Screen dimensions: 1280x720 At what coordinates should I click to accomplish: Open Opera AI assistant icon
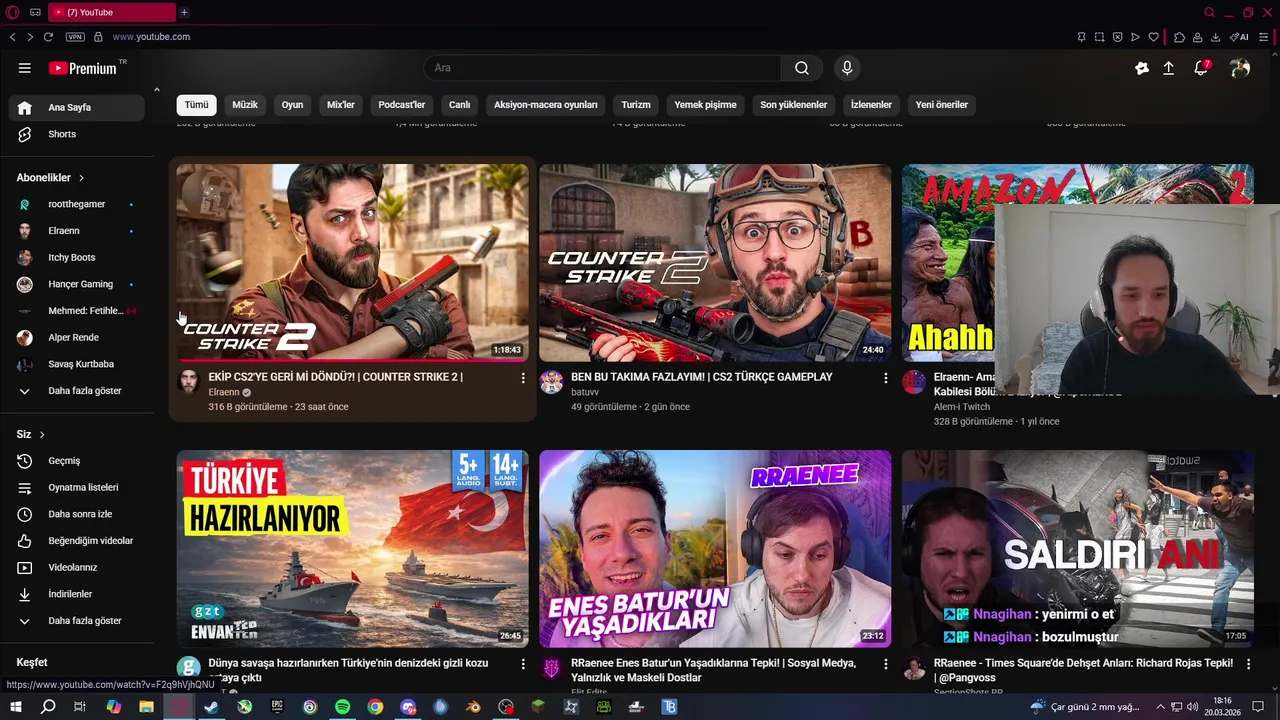(x=1239, y=37)
